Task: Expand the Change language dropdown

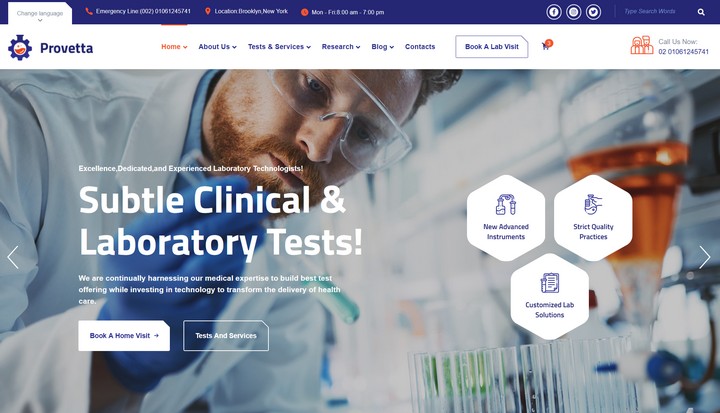Action: click(x=40, y=14)
